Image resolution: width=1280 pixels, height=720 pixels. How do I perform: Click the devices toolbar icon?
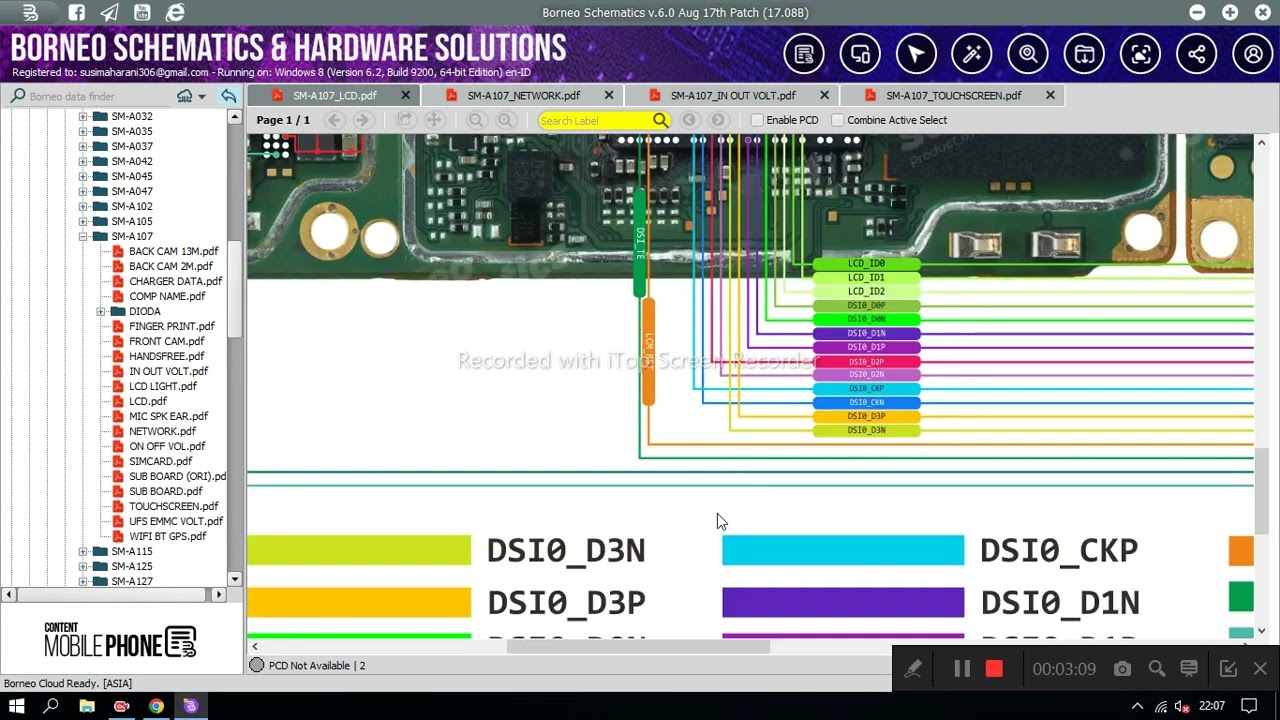(x=860, y=54)
